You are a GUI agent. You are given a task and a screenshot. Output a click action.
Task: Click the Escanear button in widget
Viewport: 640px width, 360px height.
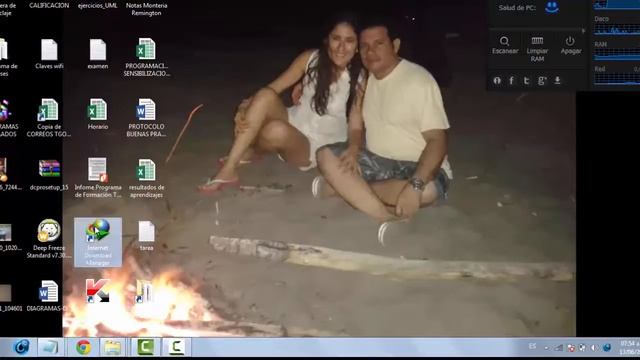coord(505,45)
